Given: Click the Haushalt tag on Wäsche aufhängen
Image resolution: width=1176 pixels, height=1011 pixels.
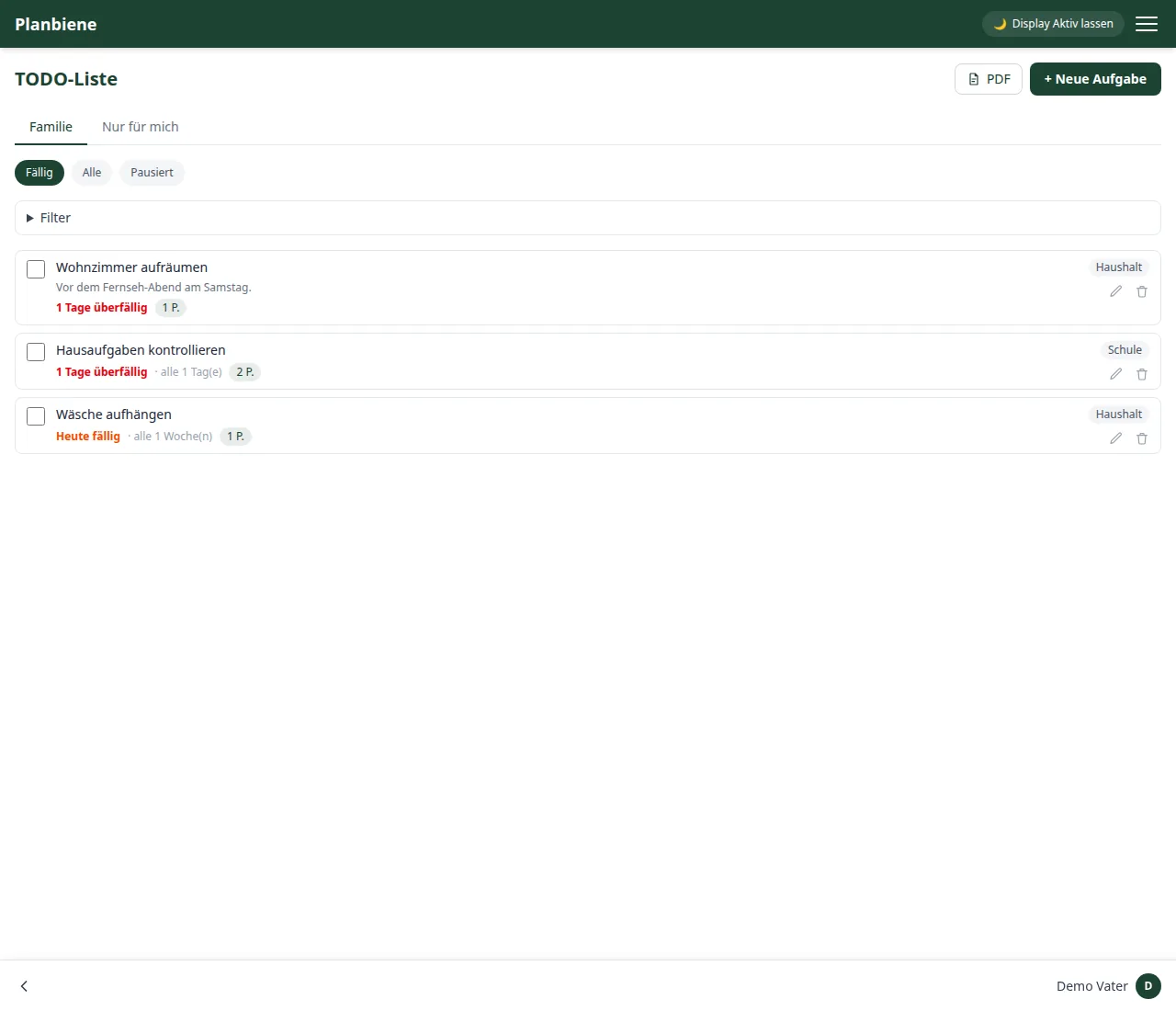Looking at the screenshot, I should coord(1119,415).
